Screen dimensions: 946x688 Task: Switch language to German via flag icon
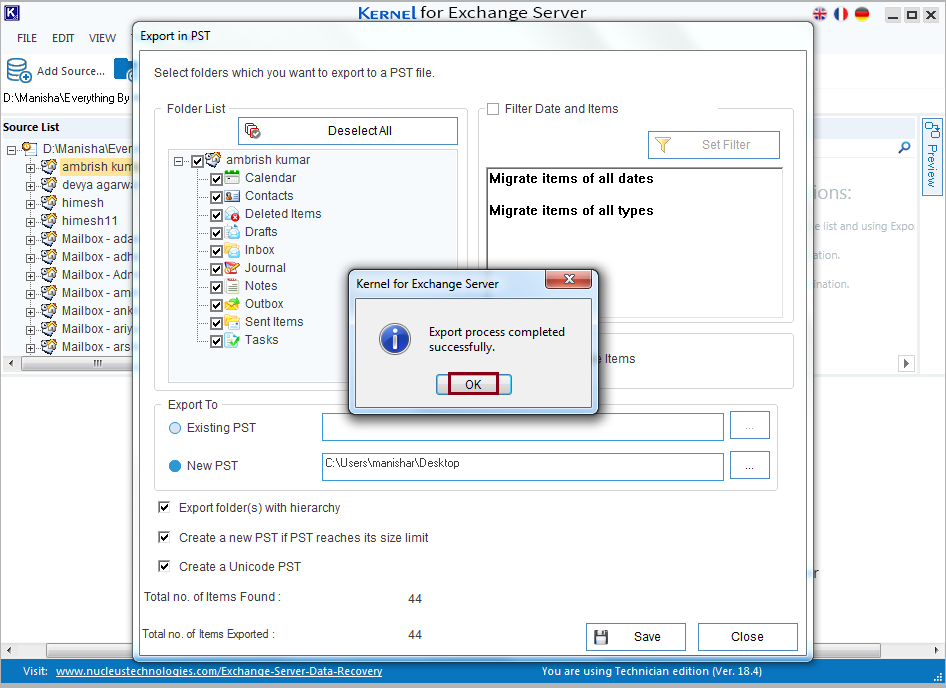click(x=862, y=14)
